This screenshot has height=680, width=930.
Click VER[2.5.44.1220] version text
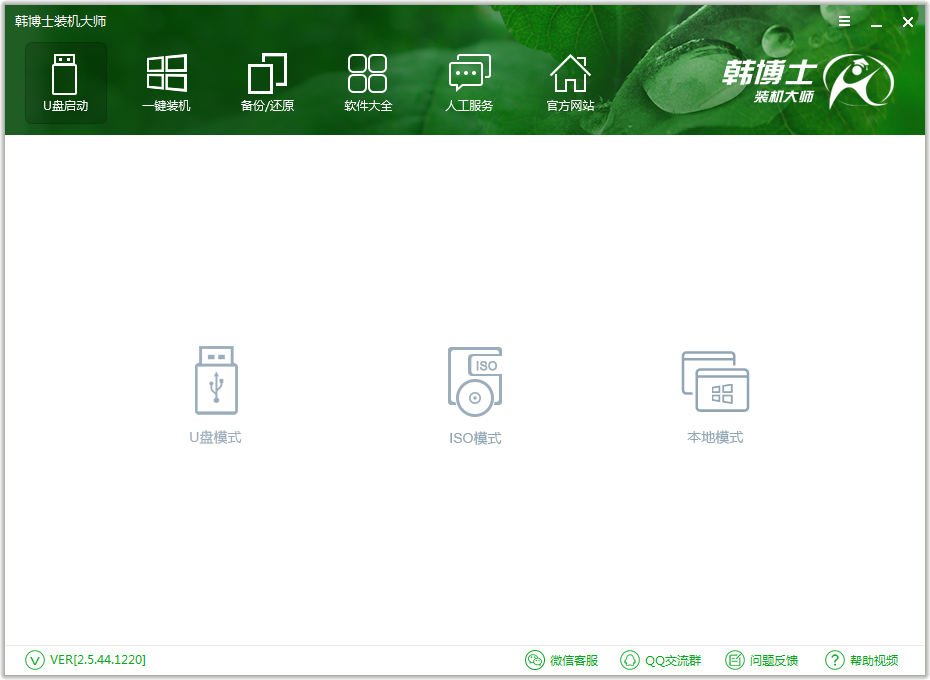(98, 660)
